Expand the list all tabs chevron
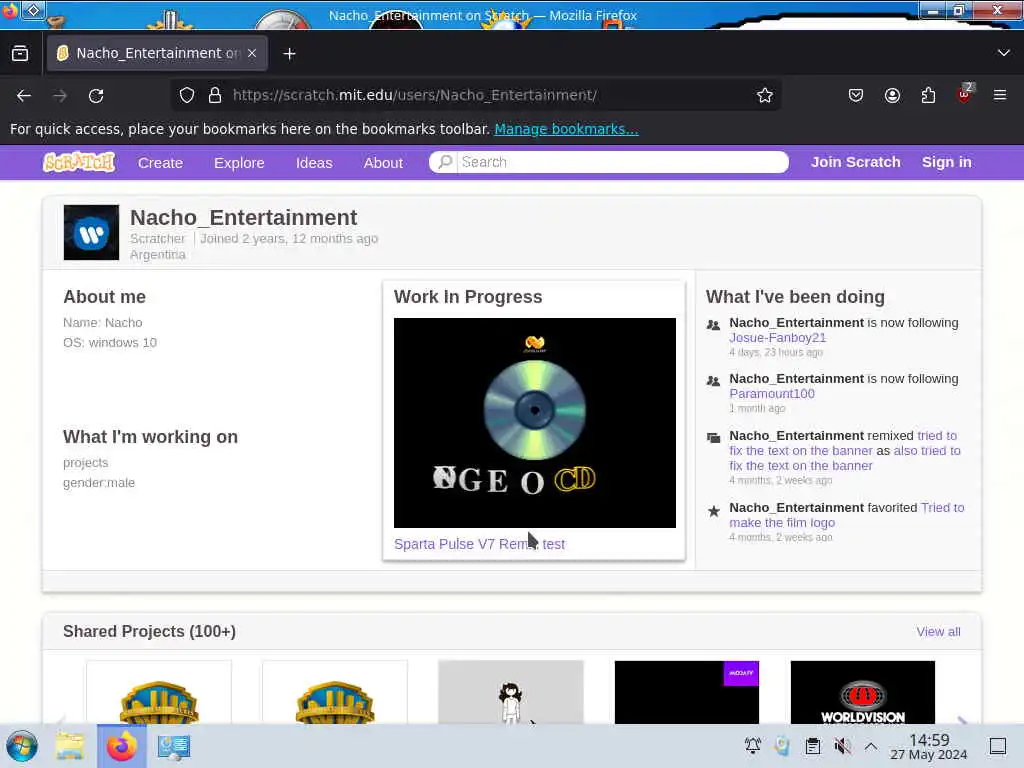Screen dimensions: 1024x768 [x=1004, y=53]
